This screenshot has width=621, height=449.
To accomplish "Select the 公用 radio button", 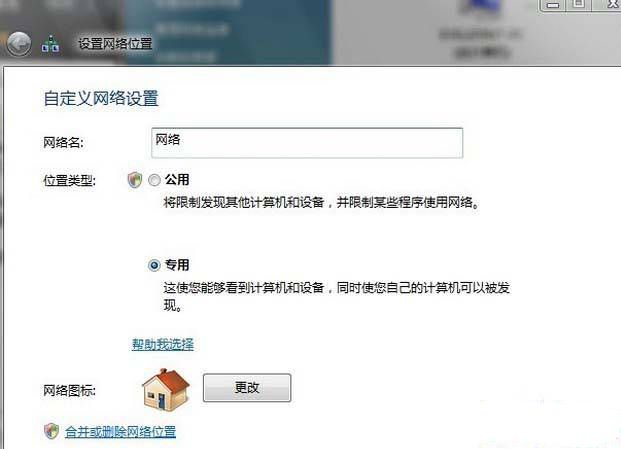I will pyautogui.click(x=154, y=180).
